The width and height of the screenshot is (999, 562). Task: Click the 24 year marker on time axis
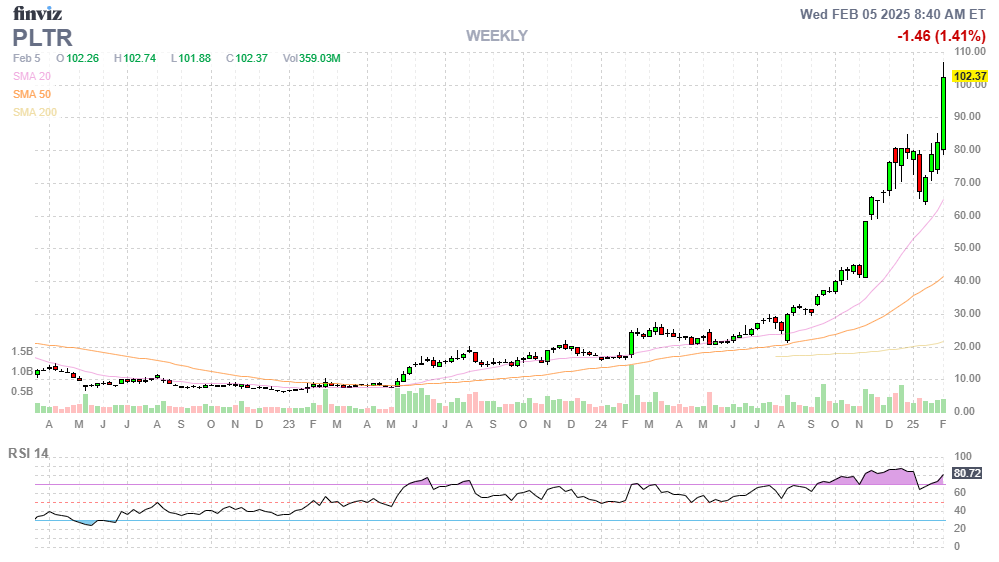[601, 424]
